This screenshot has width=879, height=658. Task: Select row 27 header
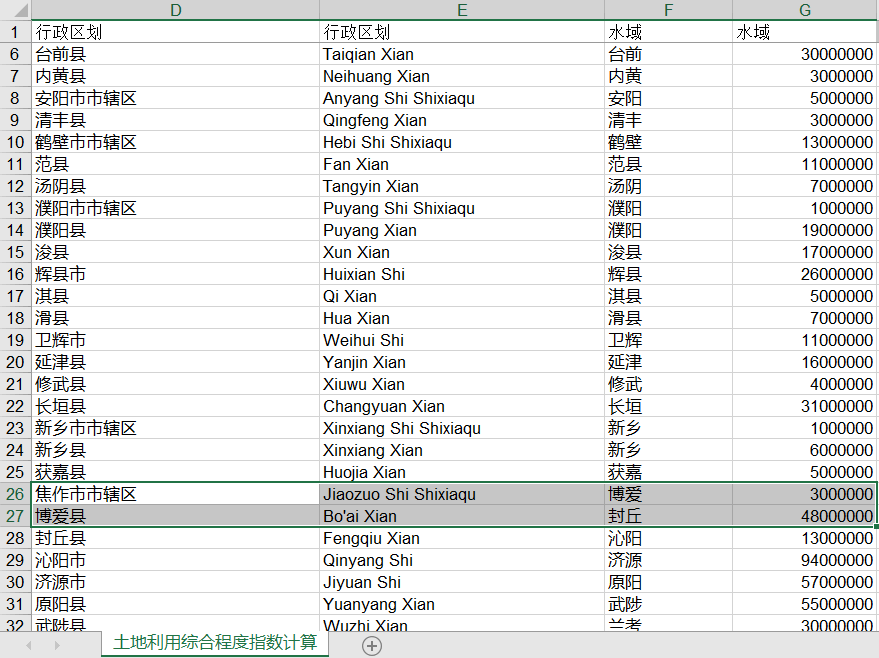15,516
